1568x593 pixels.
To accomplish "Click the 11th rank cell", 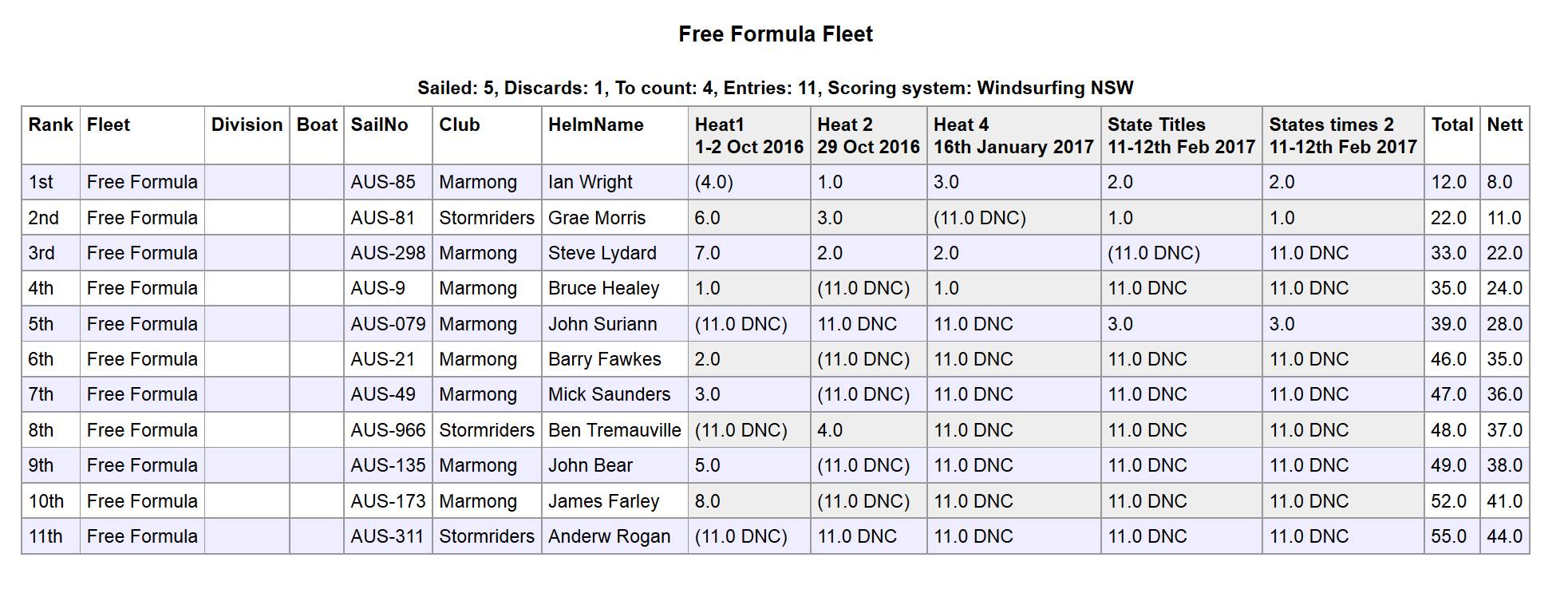I will (45, 536).
